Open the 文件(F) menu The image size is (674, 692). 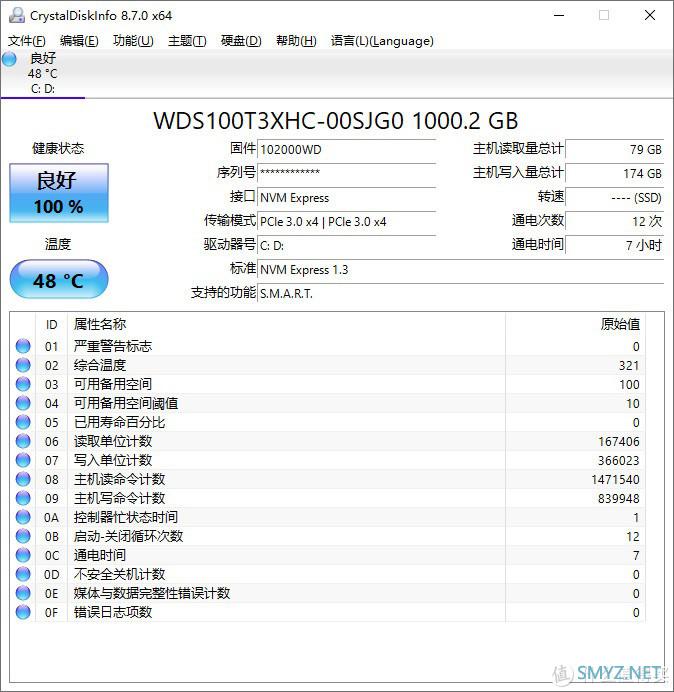[26, 41]
